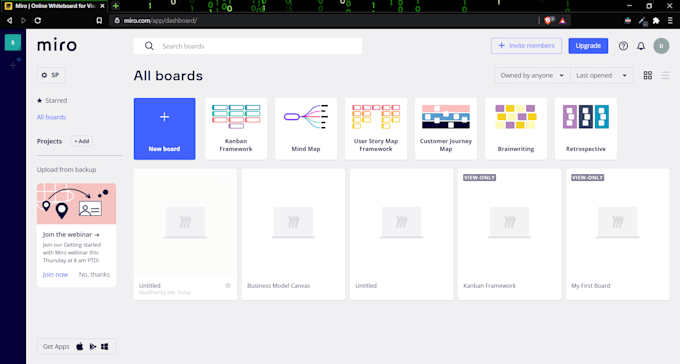Open the green team workspace icon

pyautogui.click(x=13, y=43)
